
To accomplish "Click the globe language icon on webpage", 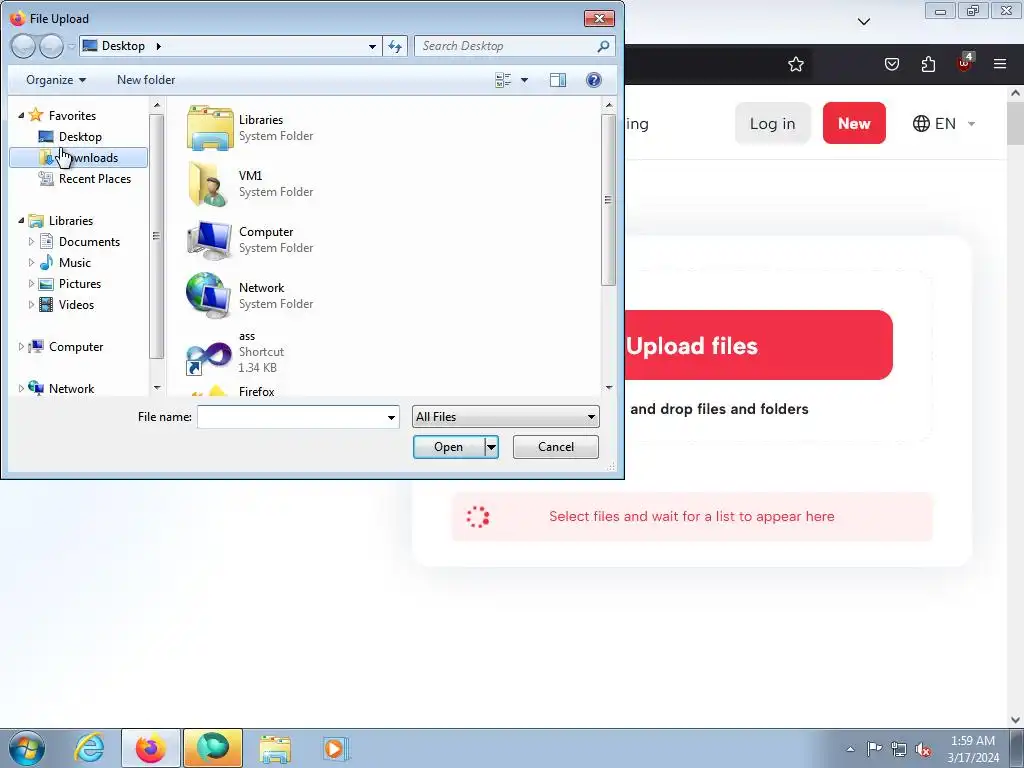I will pyautogui.click(x=921, y=123).
